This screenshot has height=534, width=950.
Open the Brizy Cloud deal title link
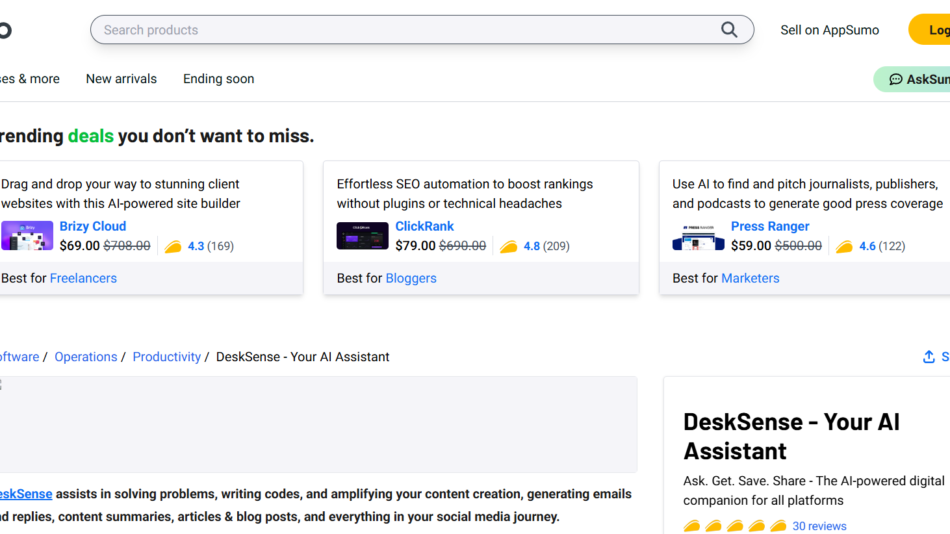click(93, 226)
